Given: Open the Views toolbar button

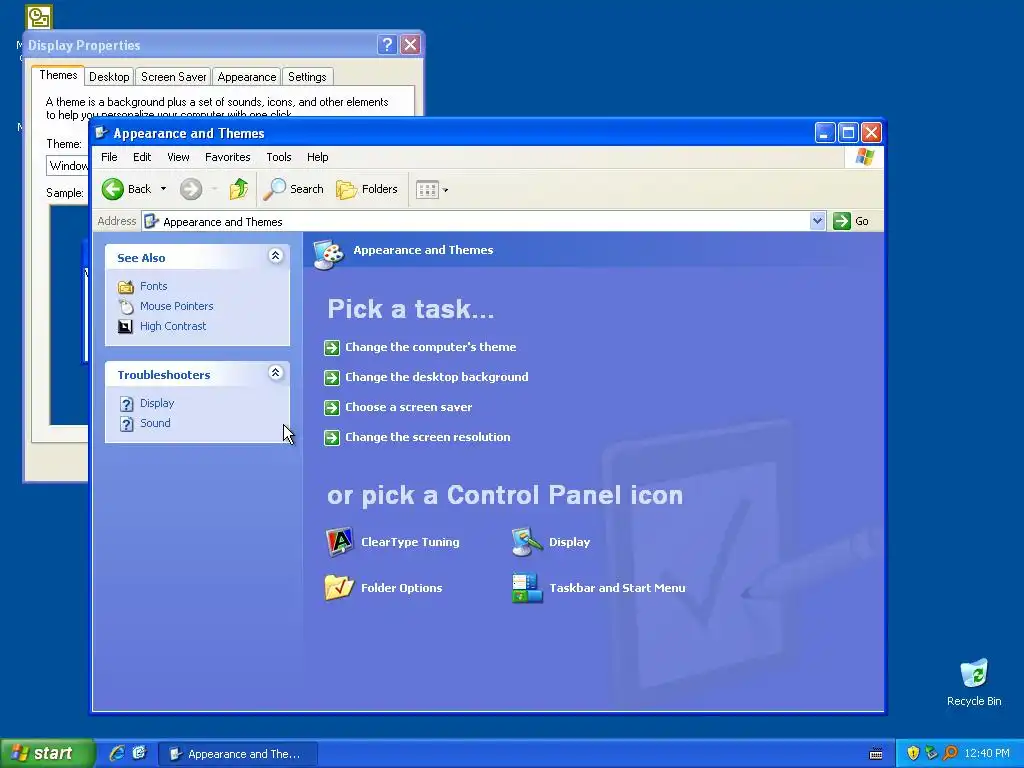Looking at the screenshot, I should 432,190.
